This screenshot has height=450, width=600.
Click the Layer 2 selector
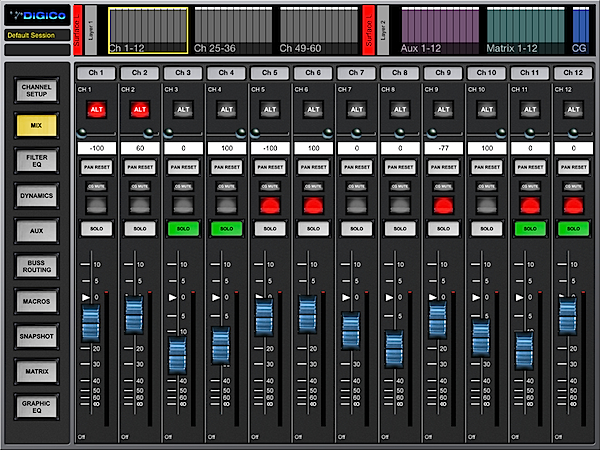(x=383, y=30)
